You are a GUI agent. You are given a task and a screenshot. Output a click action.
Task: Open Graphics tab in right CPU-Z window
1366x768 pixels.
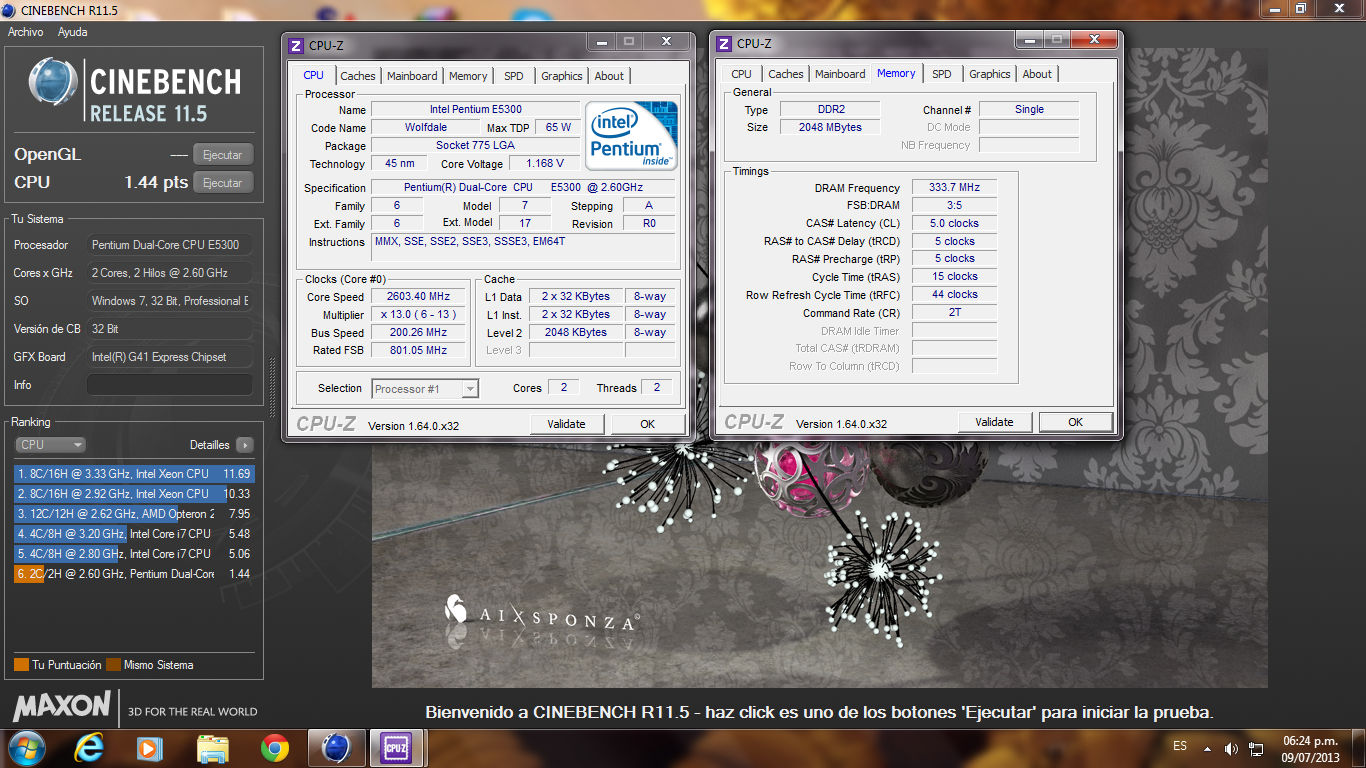click(x=990, y=74)
